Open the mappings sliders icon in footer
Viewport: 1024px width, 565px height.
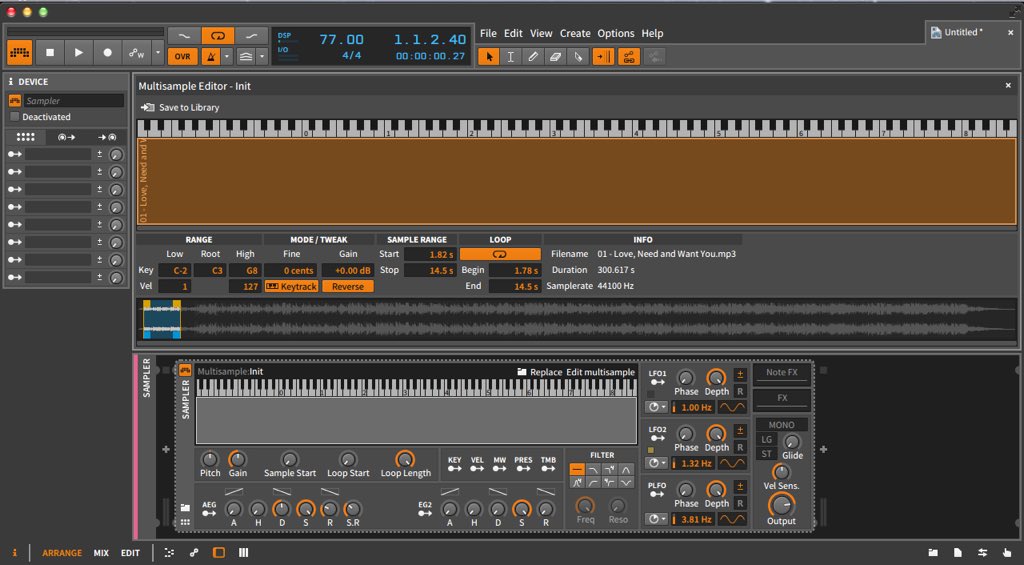[x=982, y=553]
